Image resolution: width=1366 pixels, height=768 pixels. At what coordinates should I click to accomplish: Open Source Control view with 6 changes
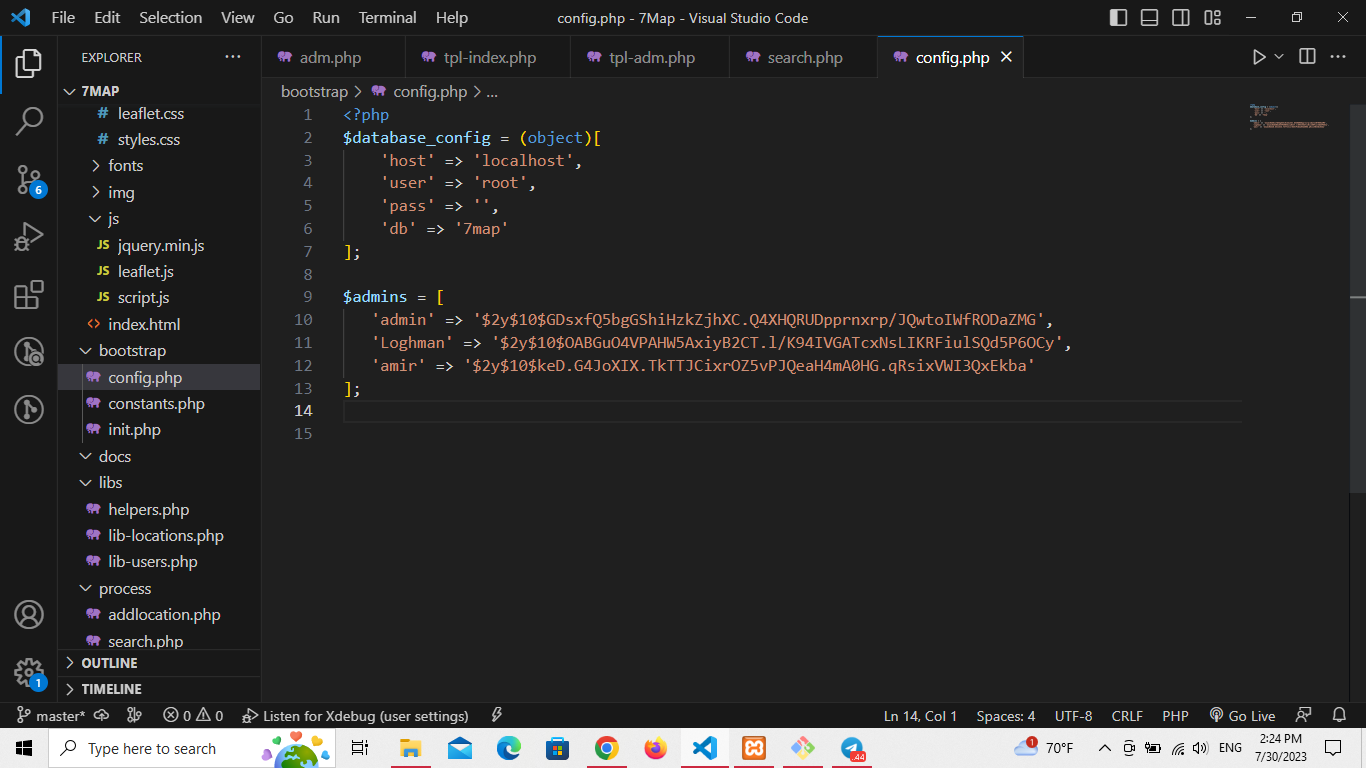[29, 180]
